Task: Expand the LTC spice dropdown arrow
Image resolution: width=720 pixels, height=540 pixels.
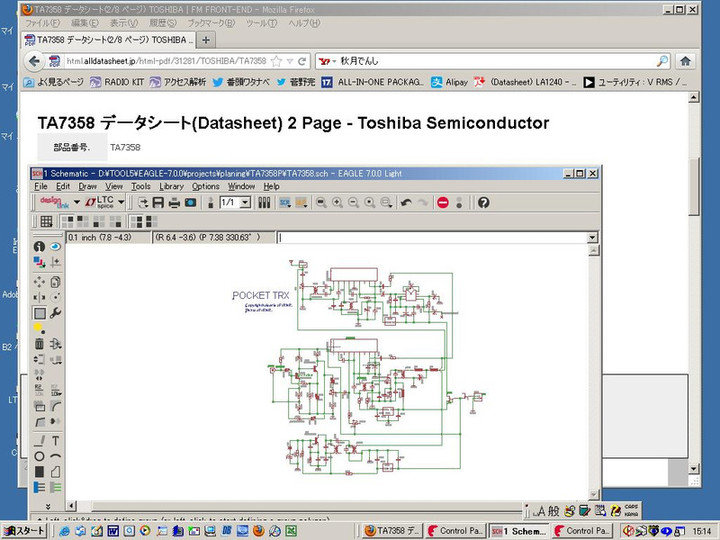Action: point(122,203)
